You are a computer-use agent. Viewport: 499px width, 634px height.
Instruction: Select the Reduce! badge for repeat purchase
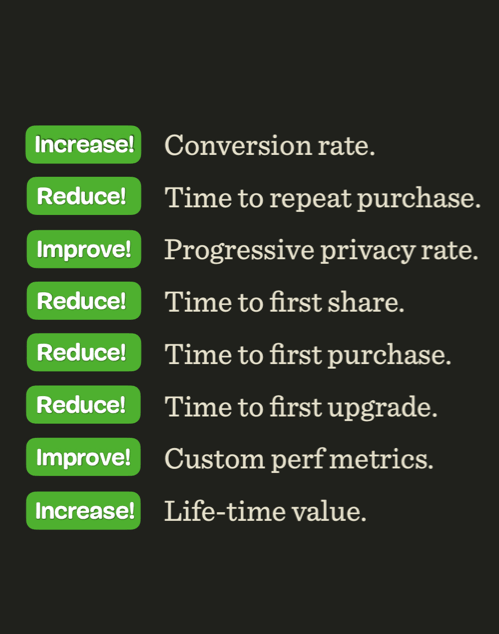click(84, 196)
